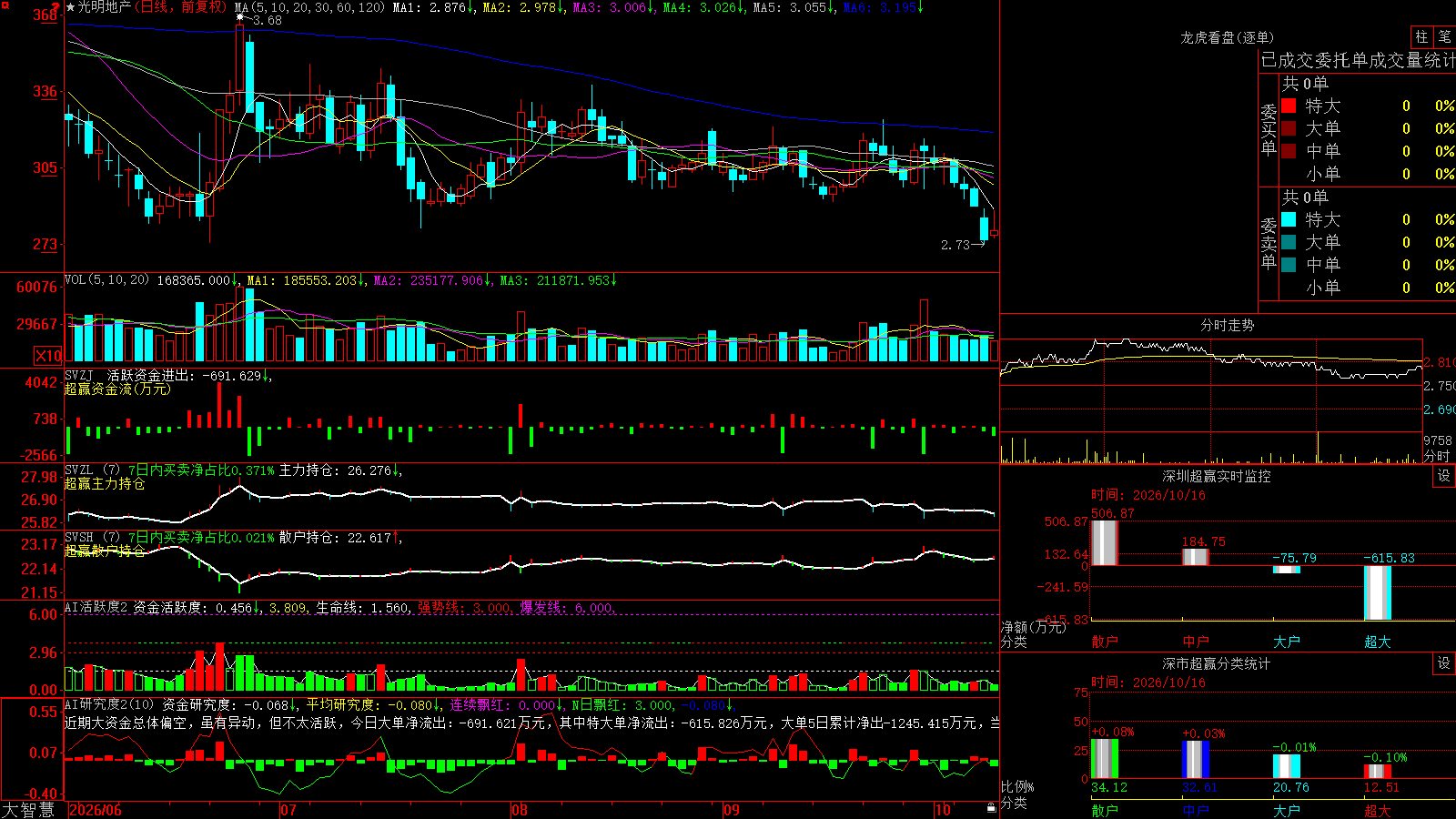Click the 已成交委托单成交量统计 header

point(1358,60)
